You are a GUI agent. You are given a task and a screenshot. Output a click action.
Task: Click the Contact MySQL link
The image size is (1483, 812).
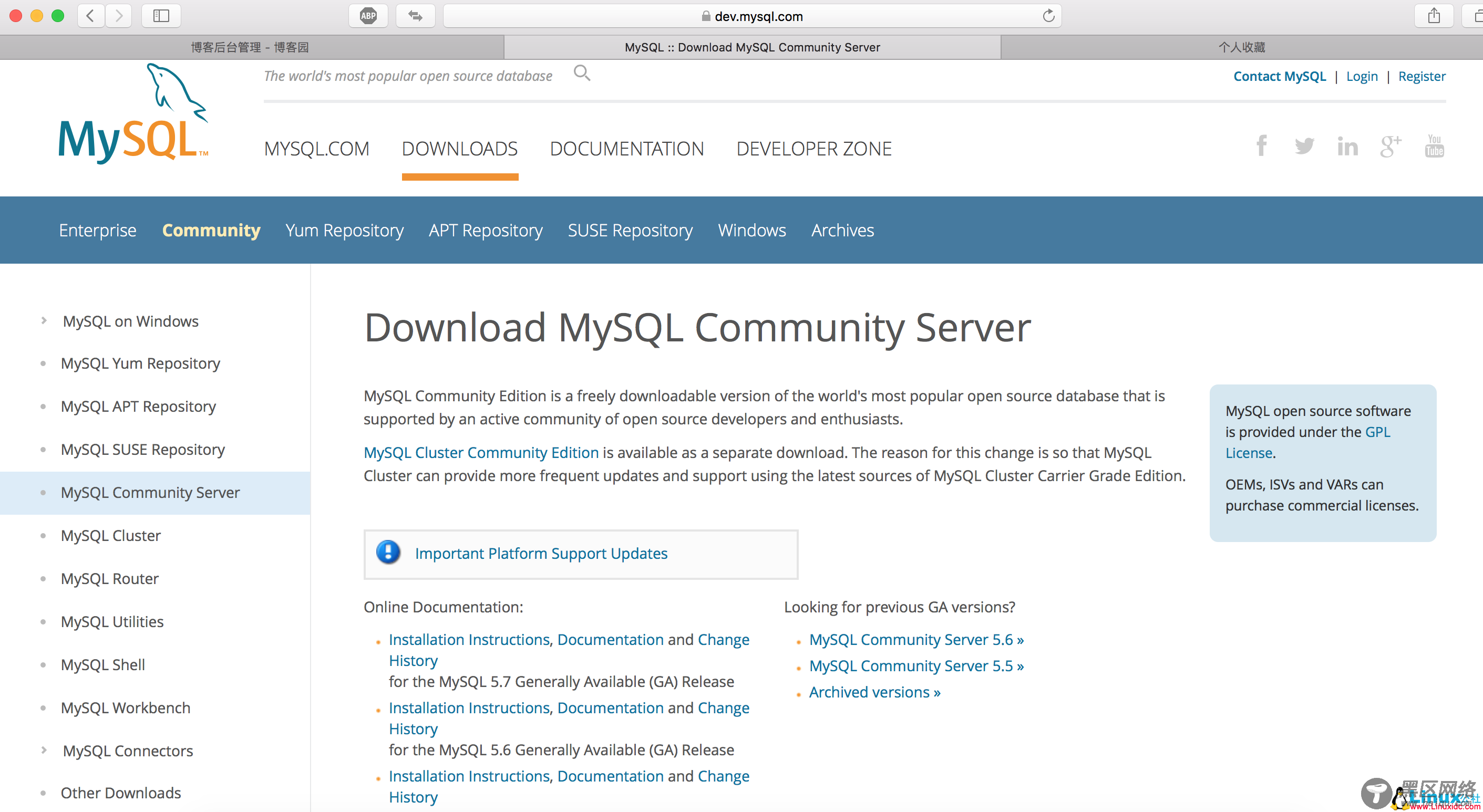[1280, 76]
